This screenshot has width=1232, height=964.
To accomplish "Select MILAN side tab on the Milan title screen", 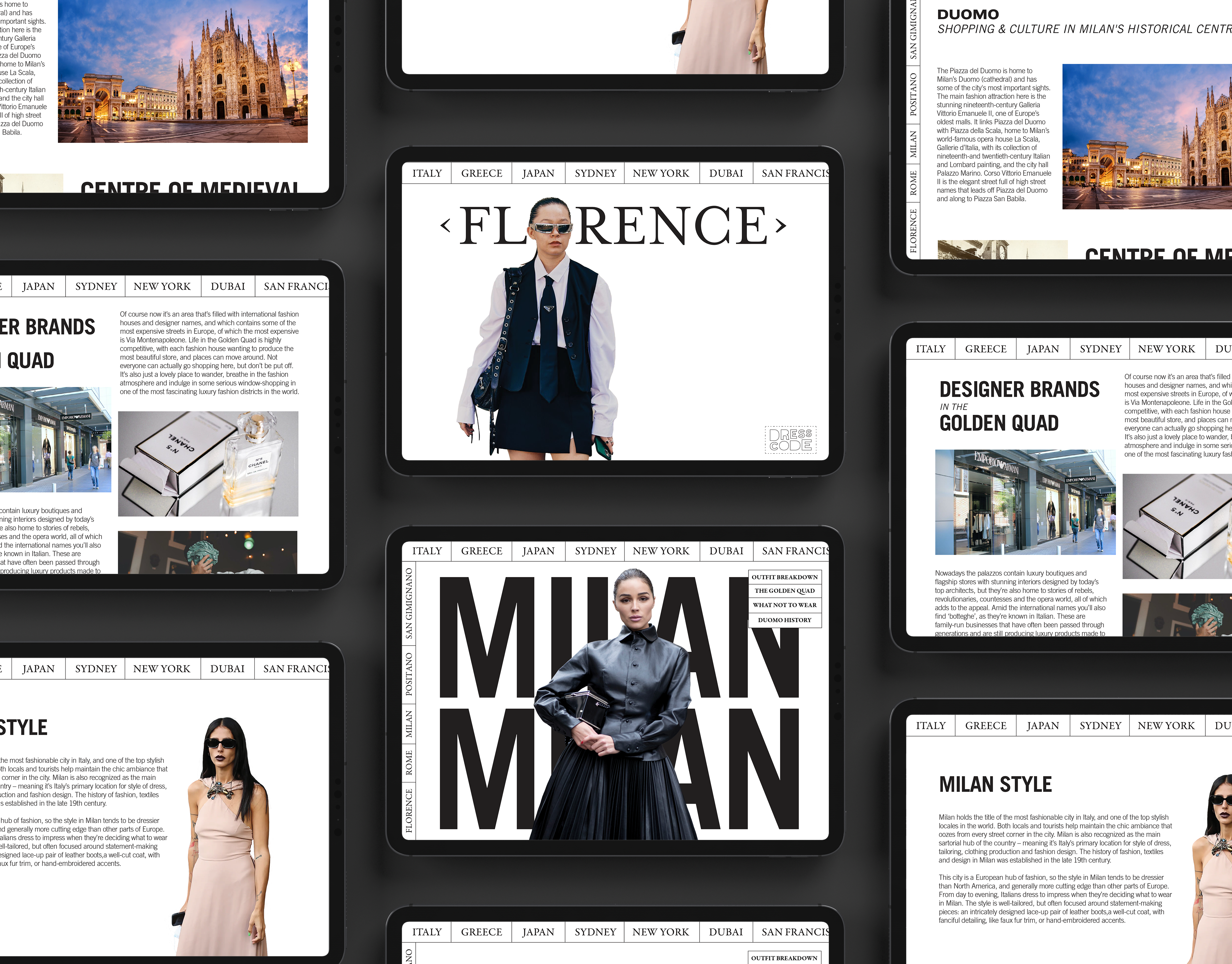I will [409, 724].
